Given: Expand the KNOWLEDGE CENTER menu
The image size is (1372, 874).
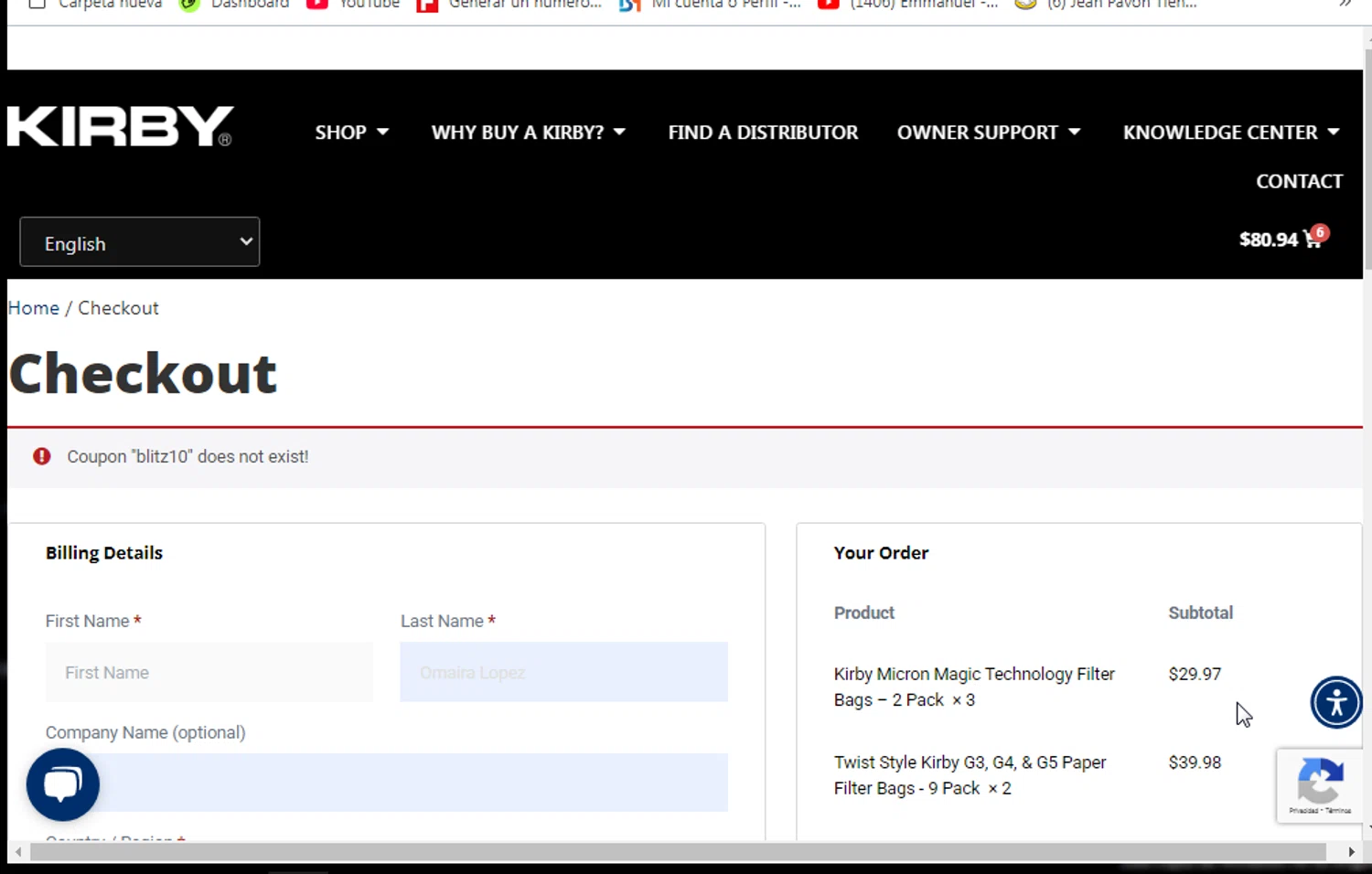Looking at the screenshot, I should tap(1231, 133).
